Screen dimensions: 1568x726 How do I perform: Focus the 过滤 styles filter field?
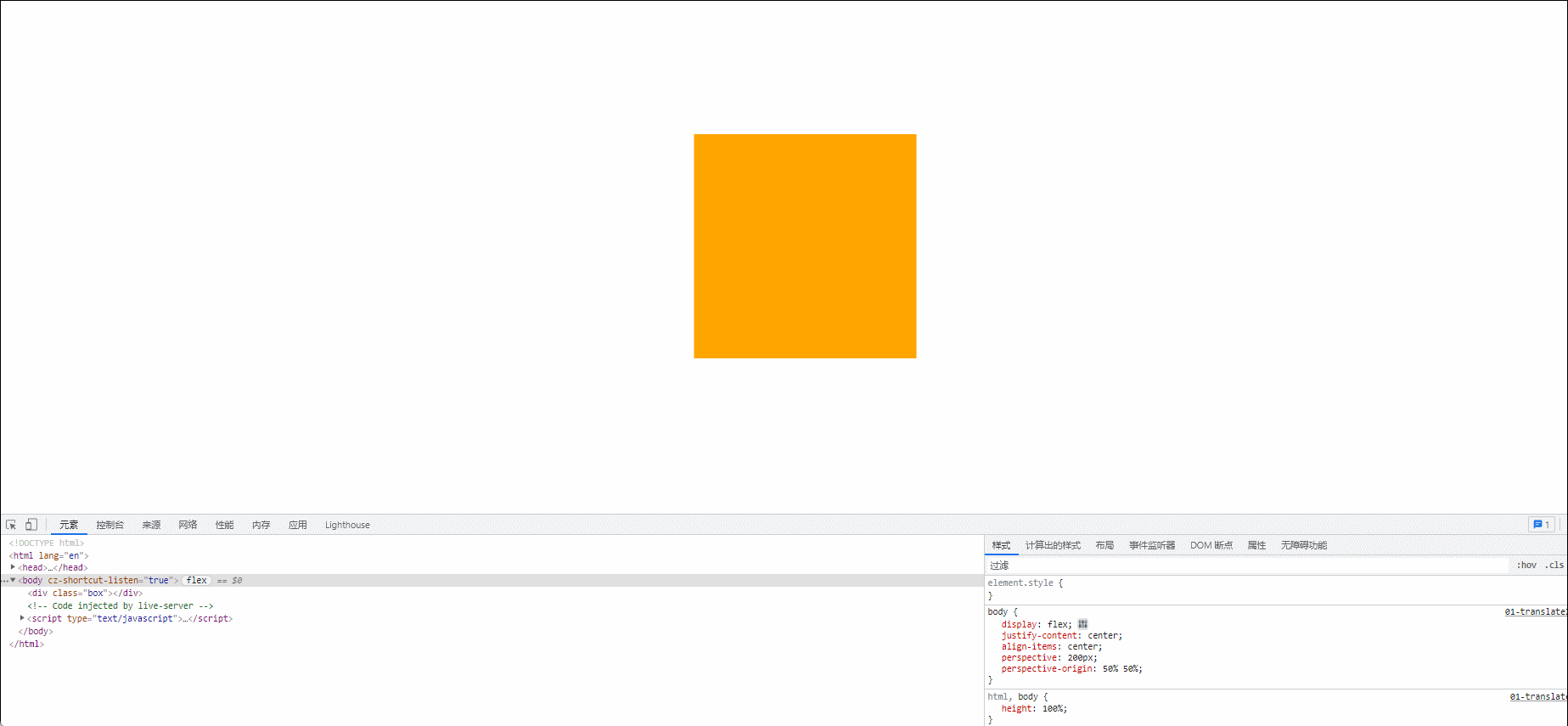pos(1246,566)
